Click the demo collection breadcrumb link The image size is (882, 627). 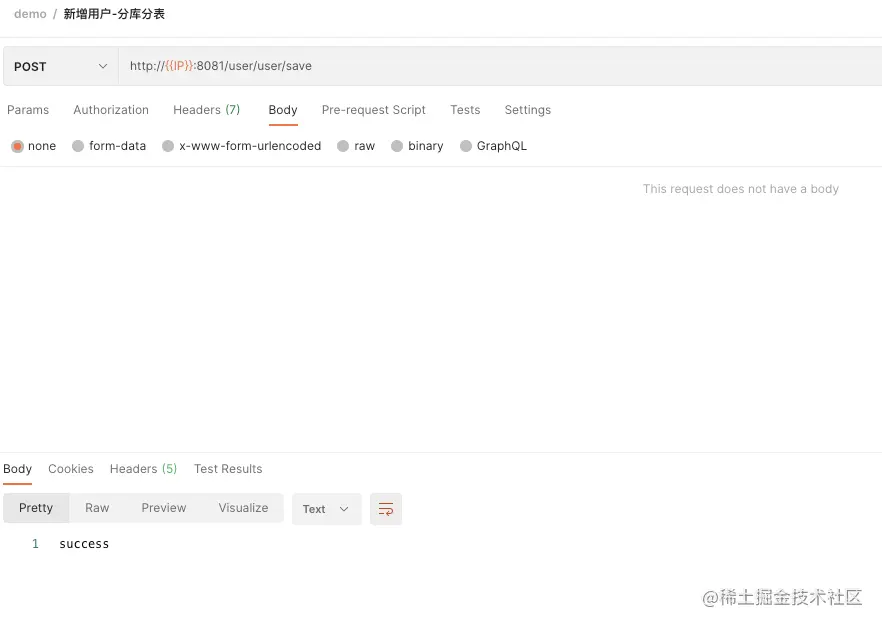30,14
